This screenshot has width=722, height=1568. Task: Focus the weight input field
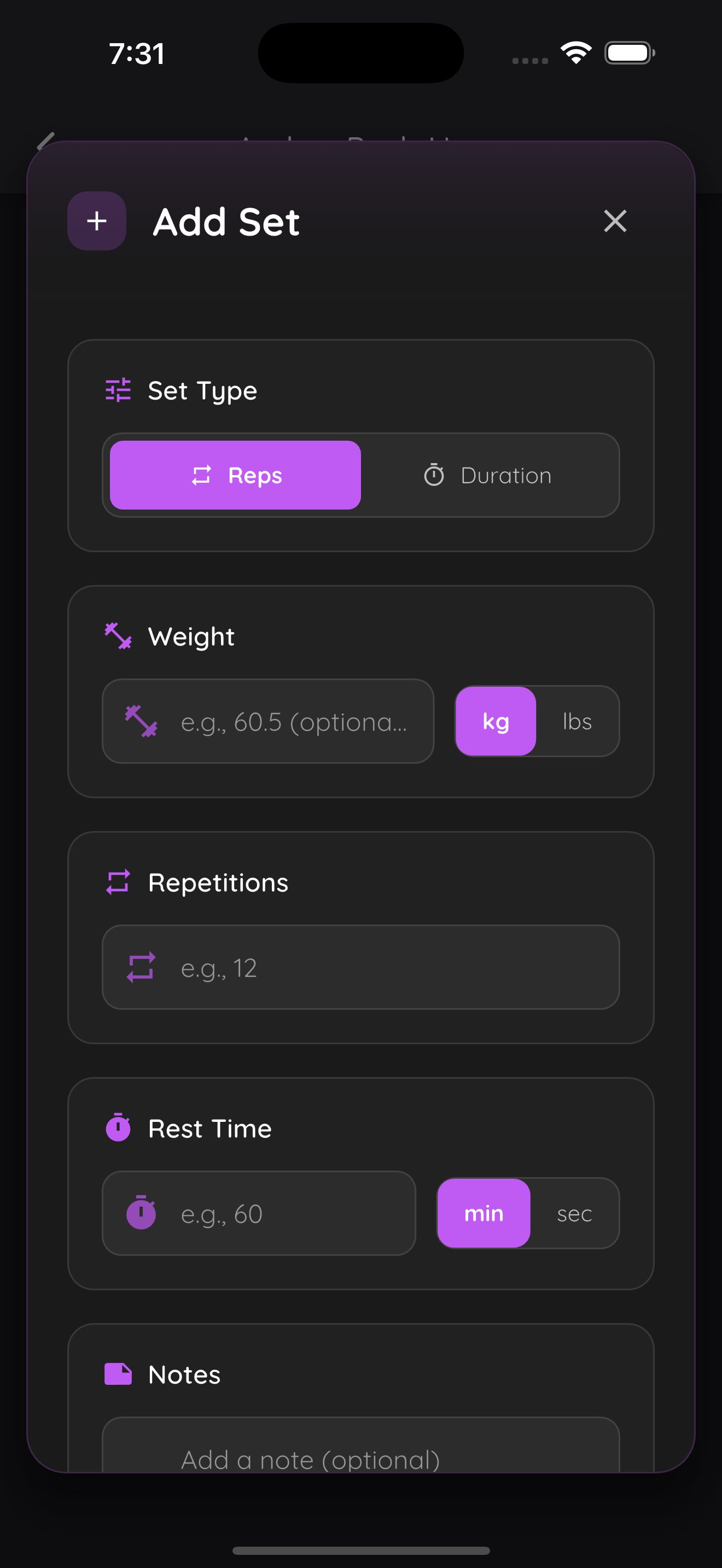pyautogui.click(x=292, y=721)
